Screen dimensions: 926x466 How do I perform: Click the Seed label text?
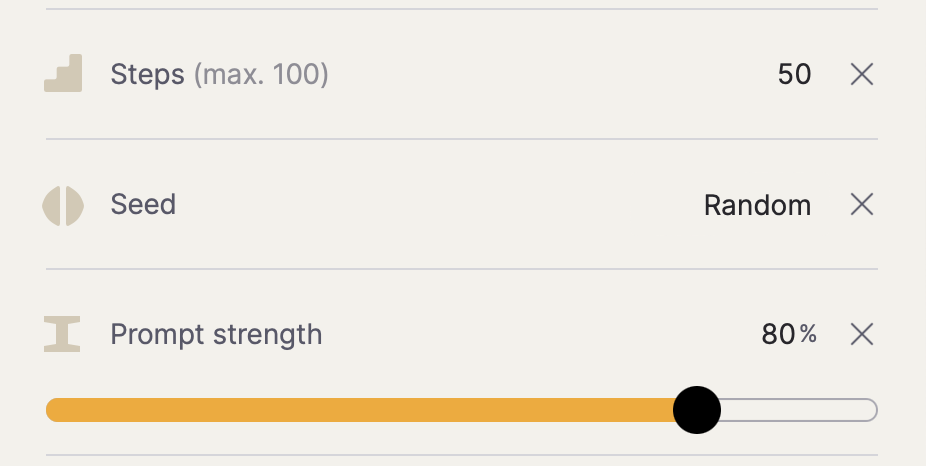click(143, 205)
